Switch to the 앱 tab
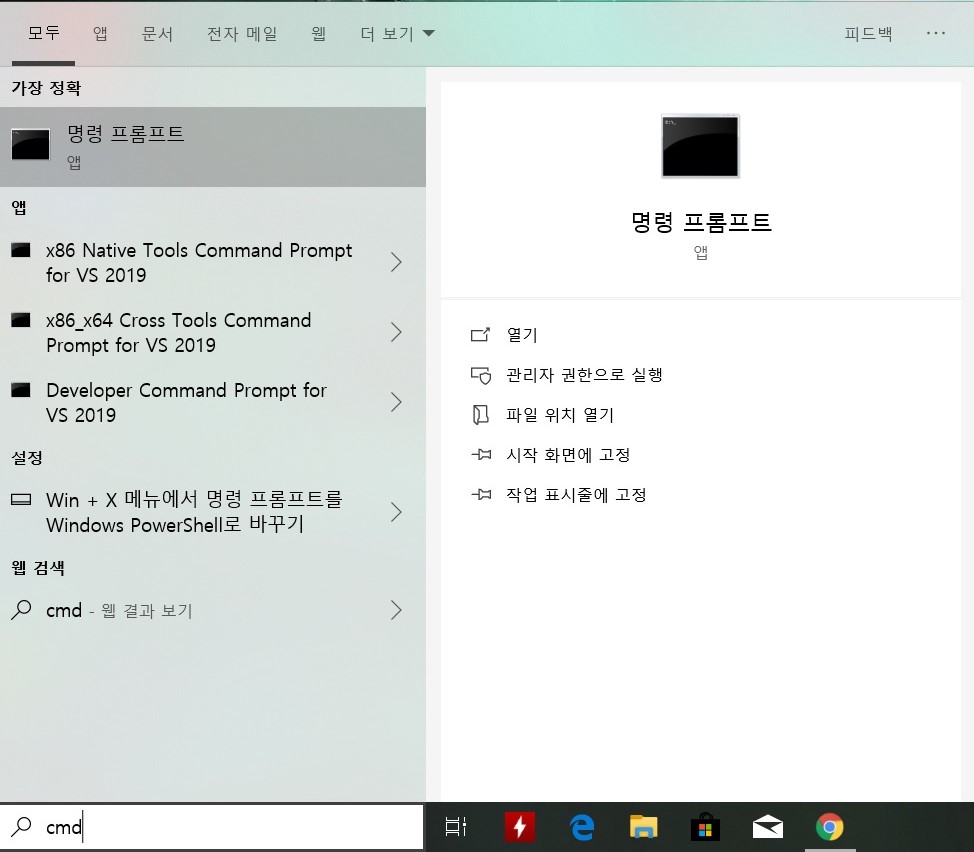Viewport: 974px width, 852px height. tap(99, 32)
